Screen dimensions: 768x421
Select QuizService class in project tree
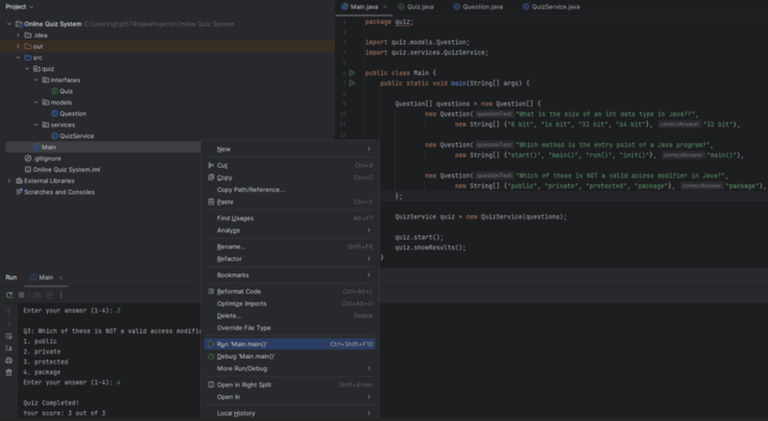[x=77, y=135]
